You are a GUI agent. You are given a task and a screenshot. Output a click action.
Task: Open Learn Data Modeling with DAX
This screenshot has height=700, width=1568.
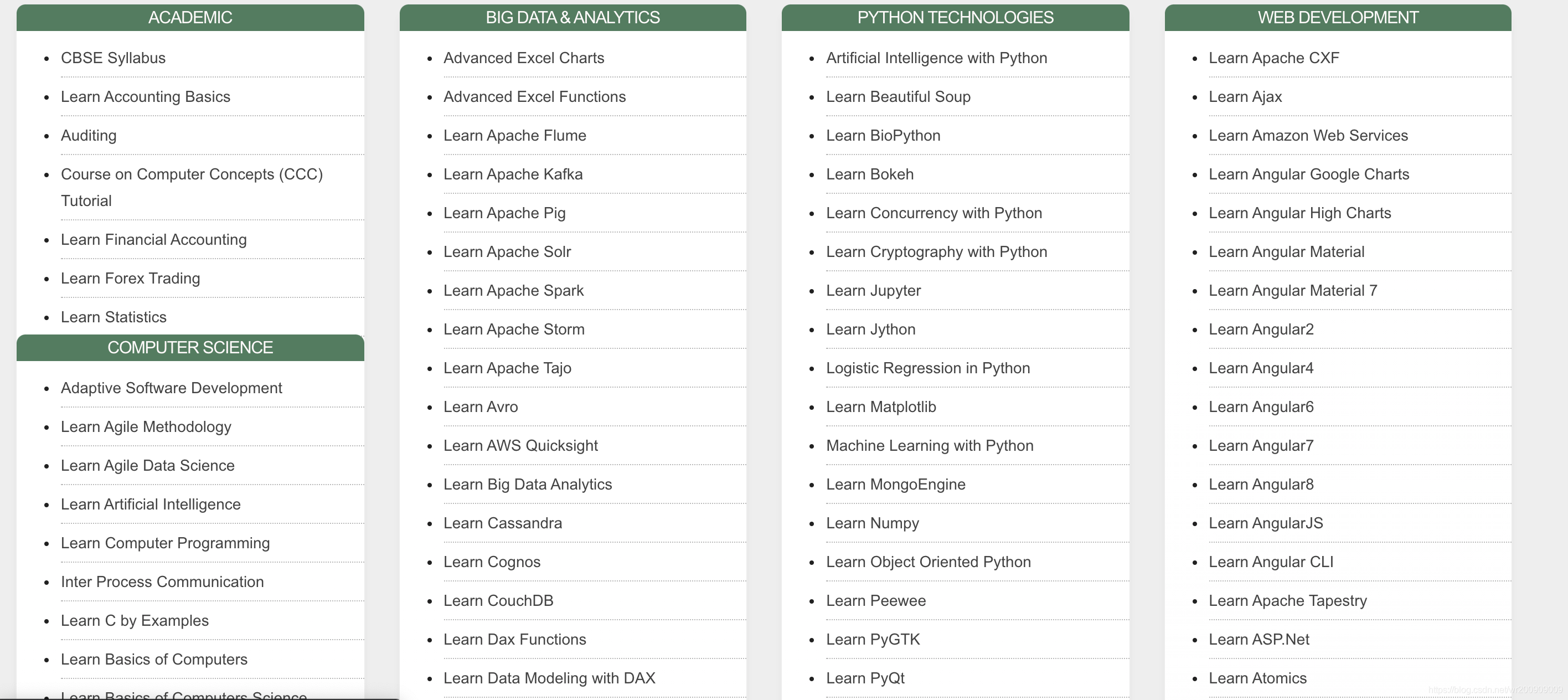[549, 678]
